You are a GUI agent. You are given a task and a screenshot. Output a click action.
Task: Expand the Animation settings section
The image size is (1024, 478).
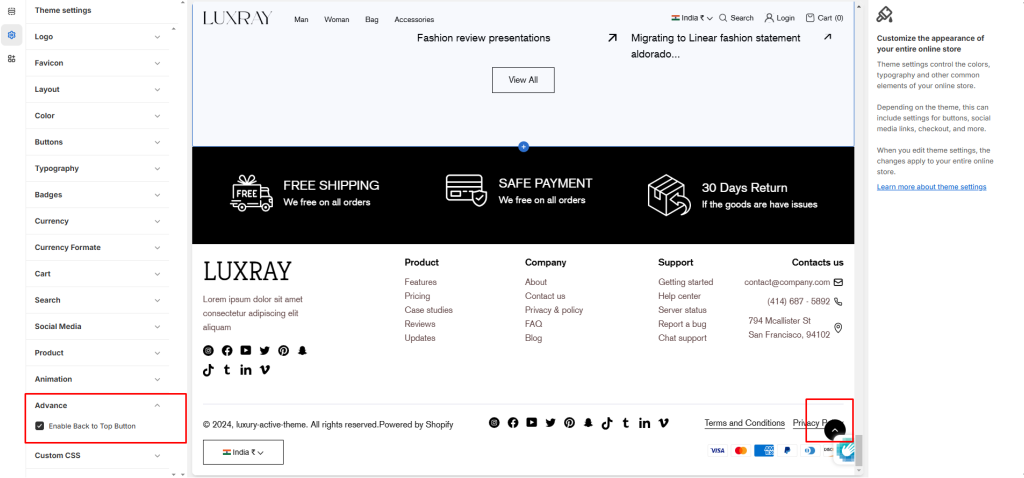coord(97,379)
